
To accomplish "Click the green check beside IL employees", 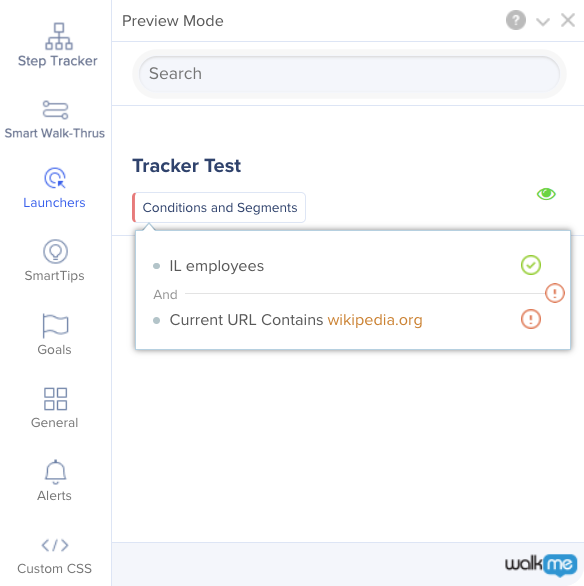I will [531, 265].
